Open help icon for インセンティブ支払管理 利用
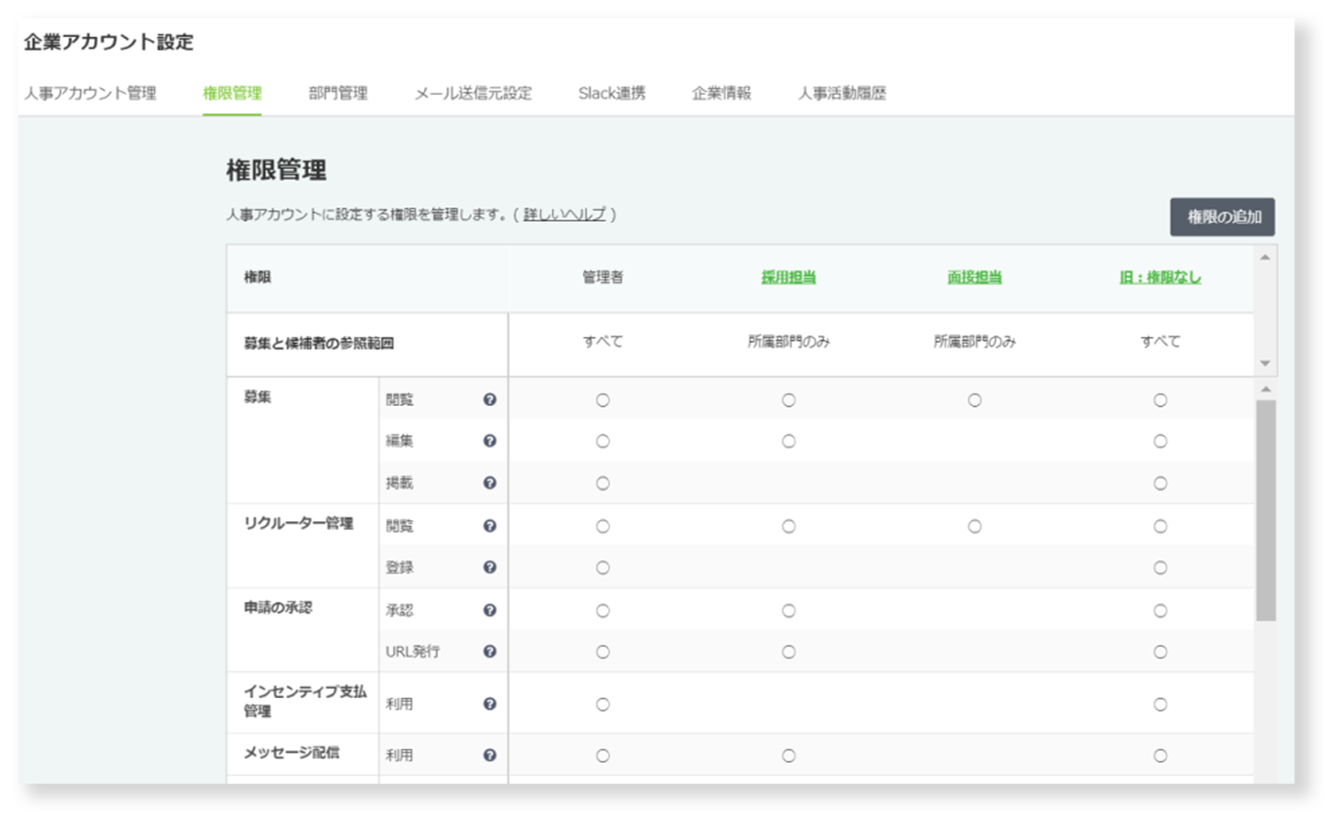Image resolution: width=1340 pixels, height=822 pixels. coord(490,704)
